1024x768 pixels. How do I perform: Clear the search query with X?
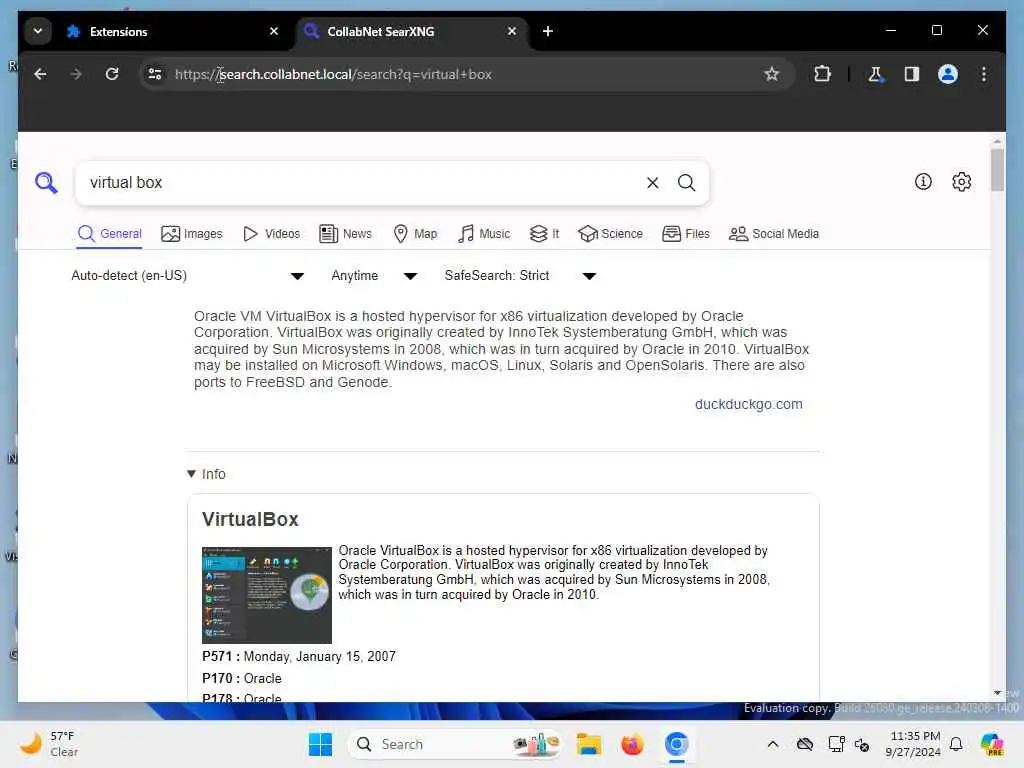[652, 183]
